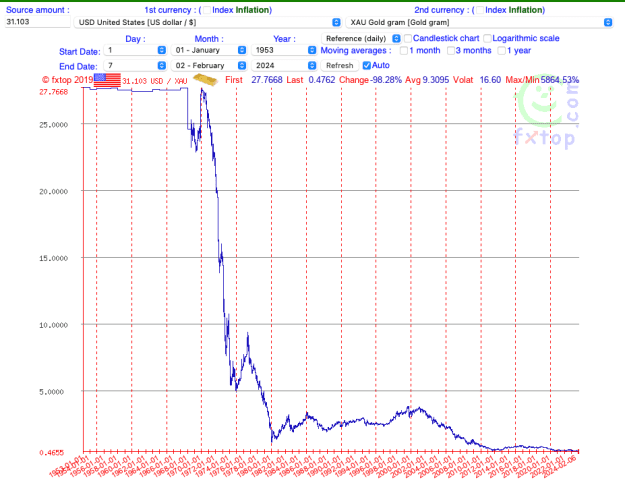This screenshot has height=487, width=625.
Task: Open the End Date month February dropdown
Action: (x=209, y=65)
